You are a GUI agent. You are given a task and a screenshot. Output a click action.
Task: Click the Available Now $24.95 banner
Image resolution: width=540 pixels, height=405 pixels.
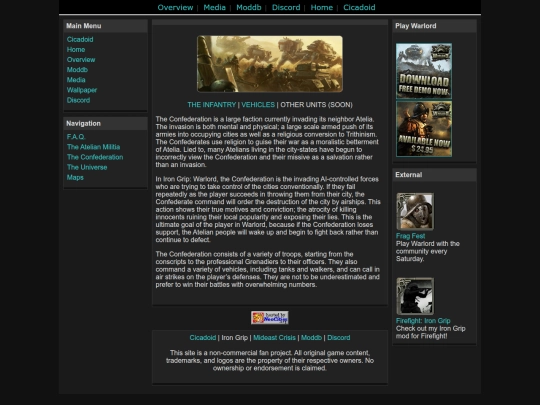pos(424,129)
